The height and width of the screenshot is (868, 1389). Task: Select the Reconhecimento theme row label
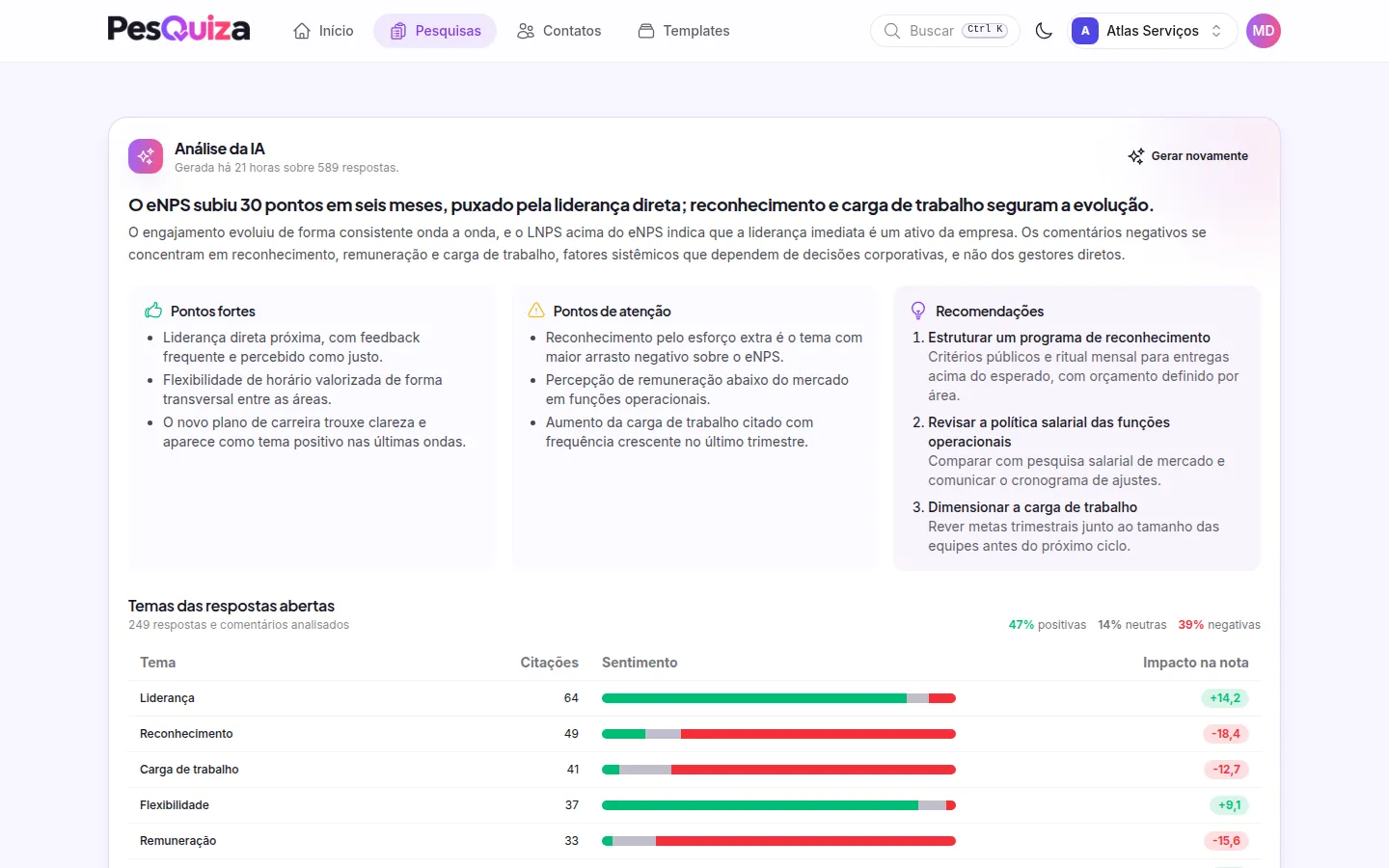tap(186, 734)
